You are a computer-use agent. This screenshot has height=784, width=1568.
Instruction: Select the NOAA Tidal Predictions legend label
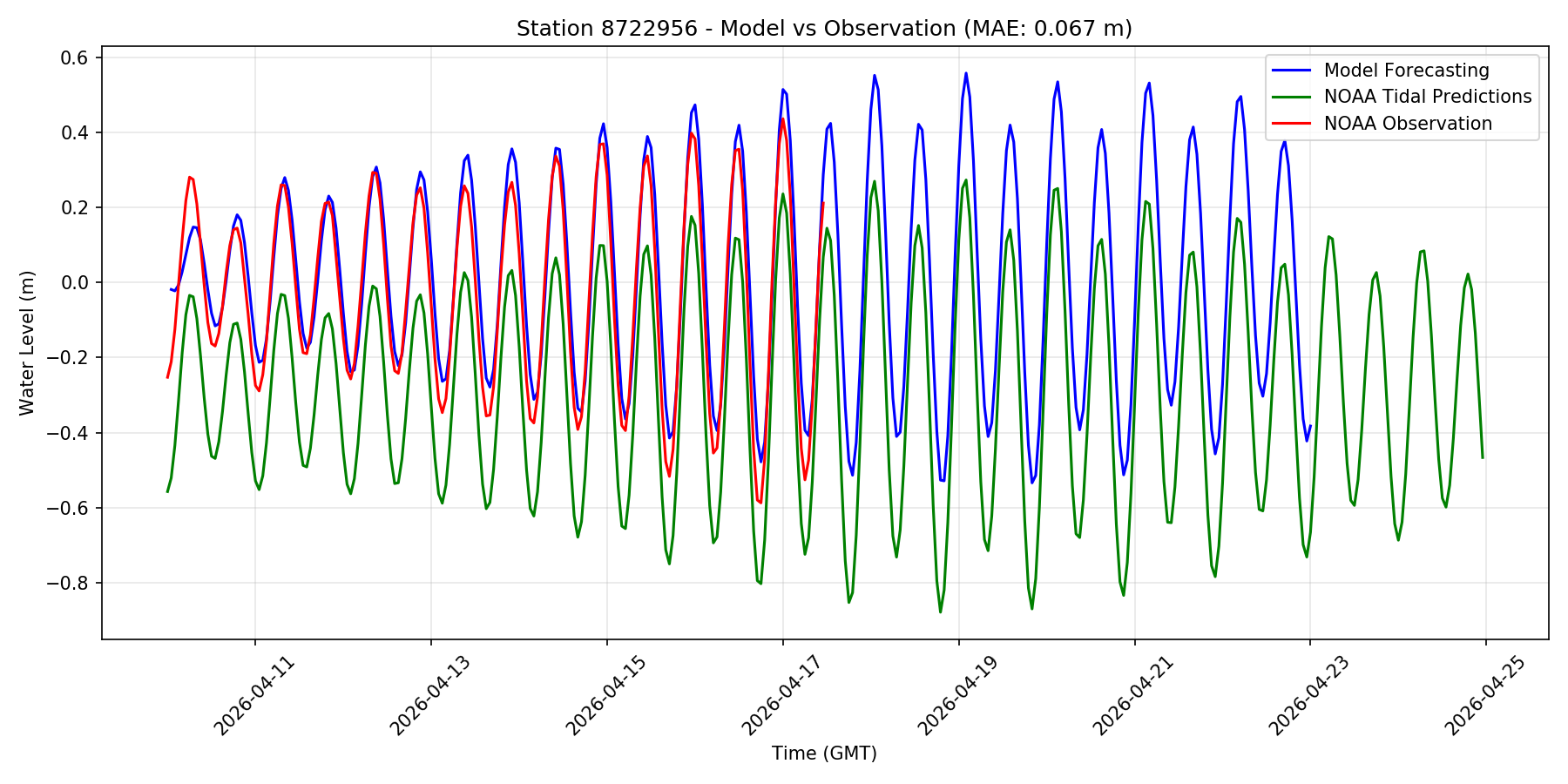tap(1427, 97)
